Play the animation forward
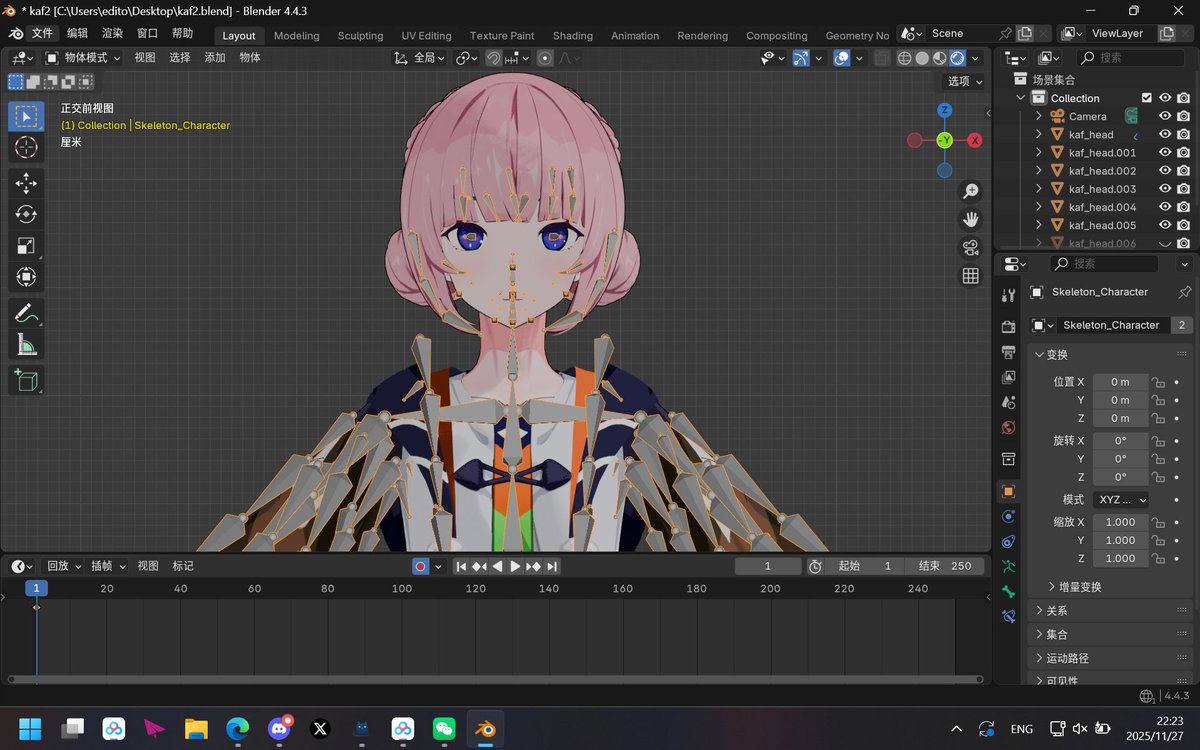 coord(515,566)
